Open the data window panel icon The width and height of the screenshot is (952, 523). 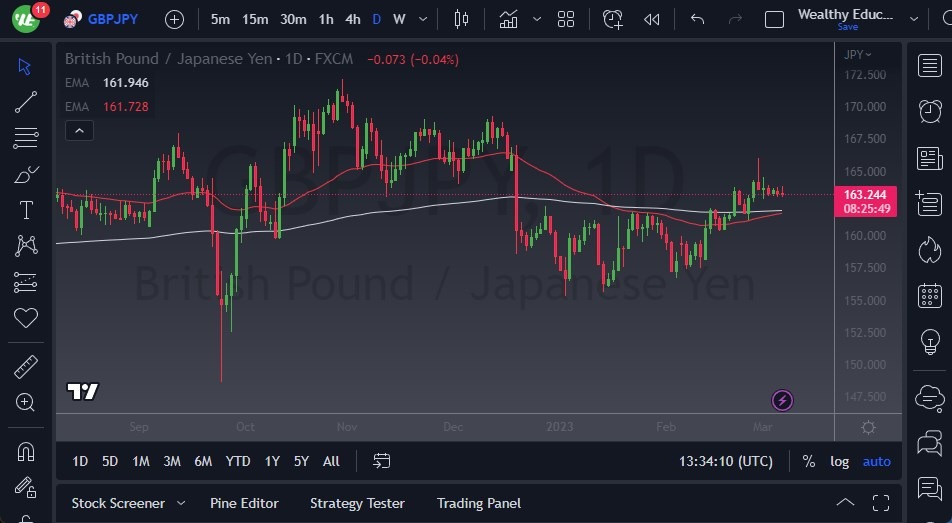pos(930,203)
